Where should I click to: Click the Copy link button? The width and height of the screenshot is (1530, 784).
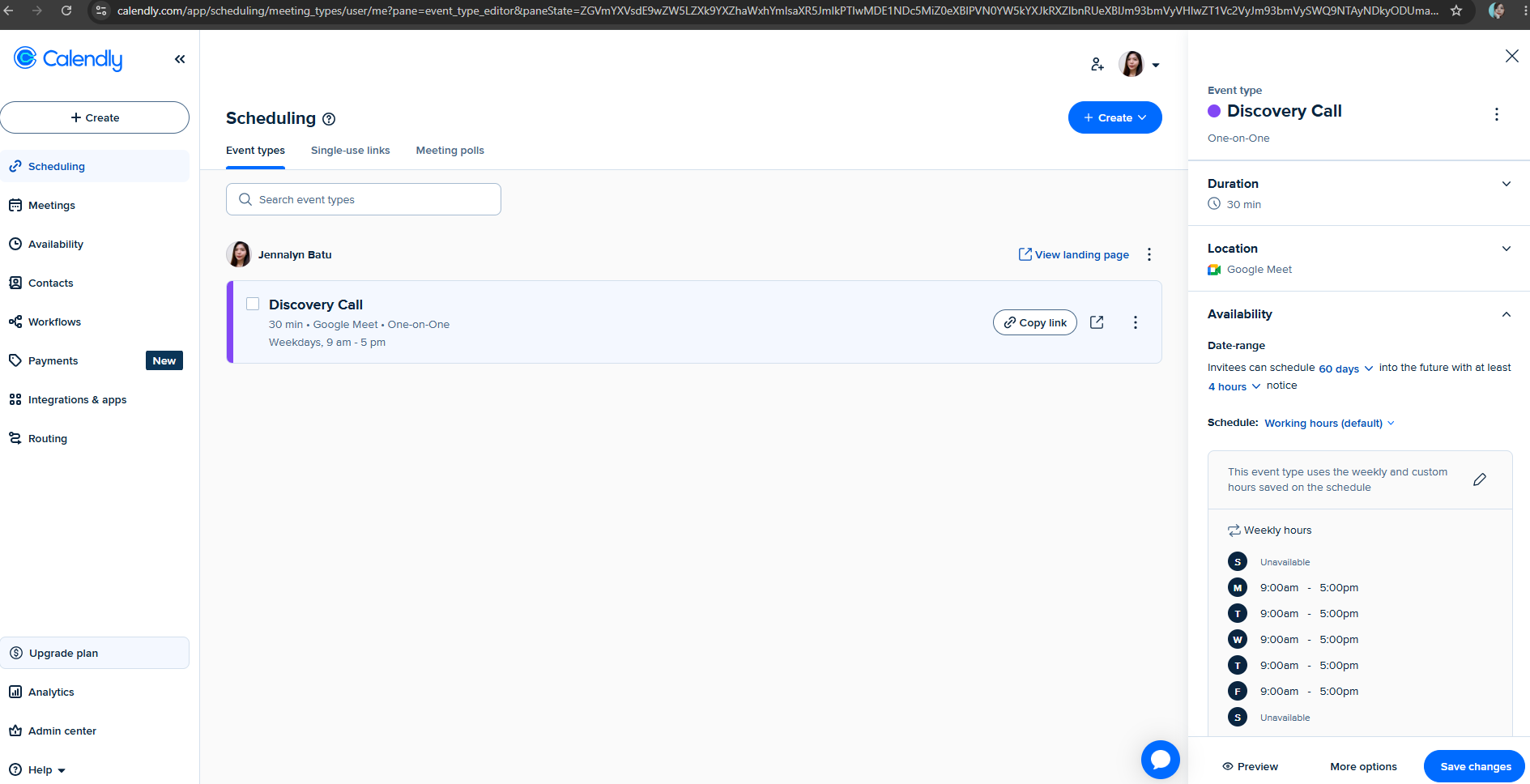point(1035,322)
